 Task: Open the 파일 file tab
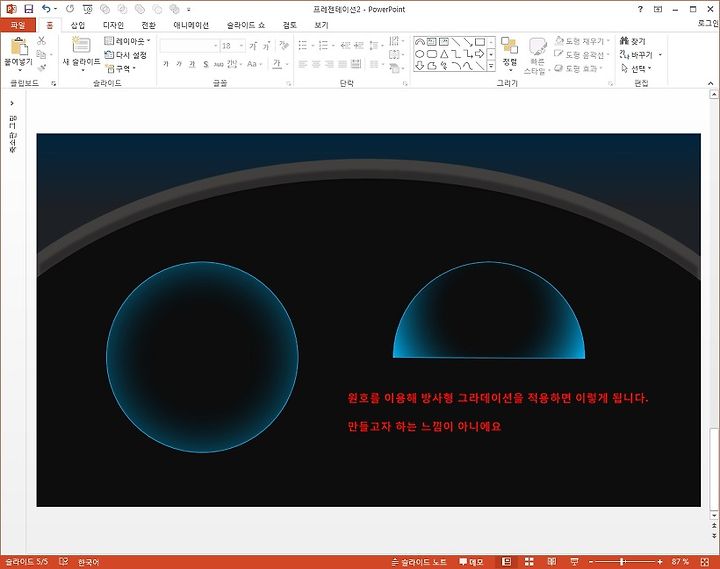tap(17, 25)
